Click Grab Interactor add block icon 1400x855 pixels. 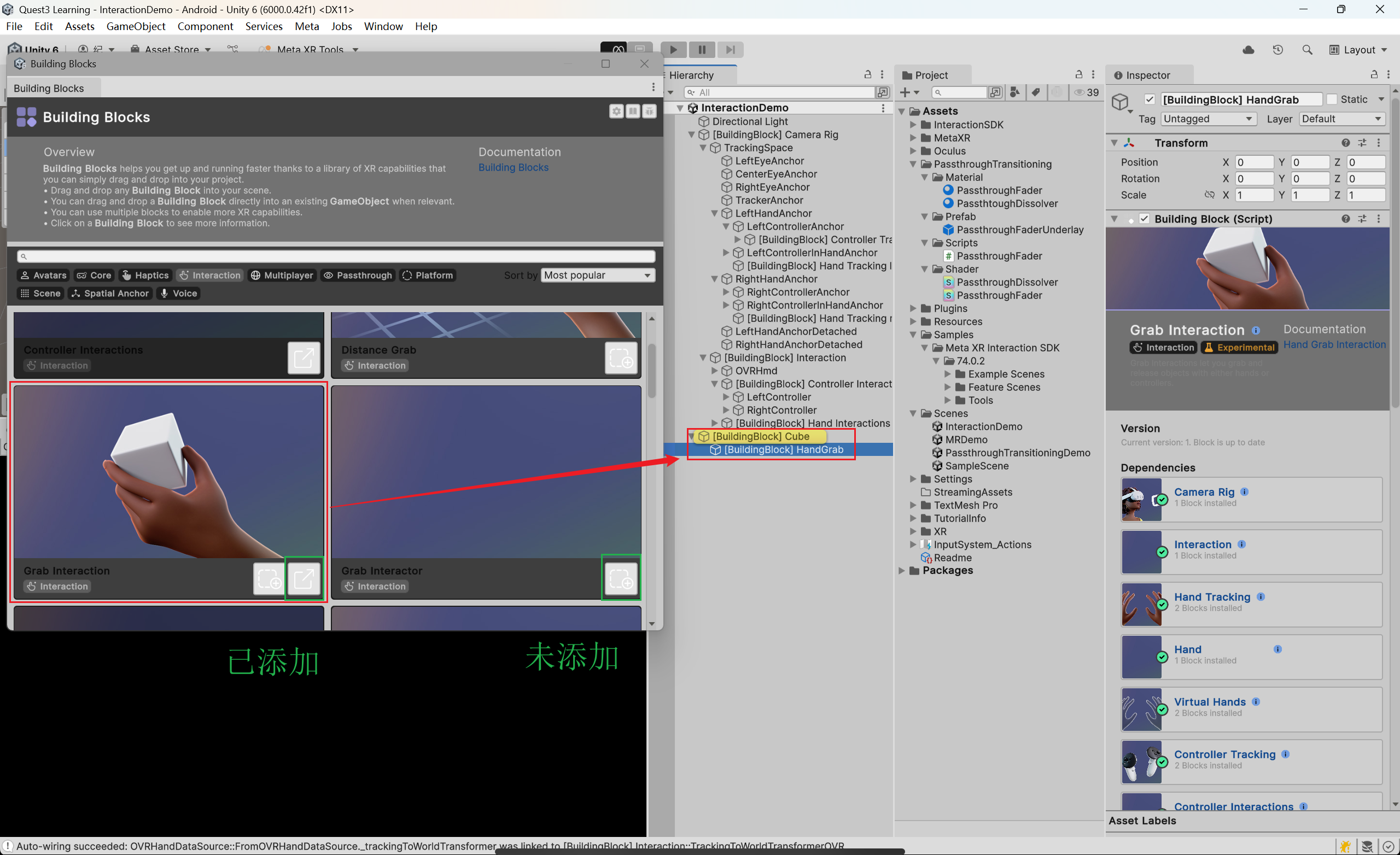[x=621, y=579]
